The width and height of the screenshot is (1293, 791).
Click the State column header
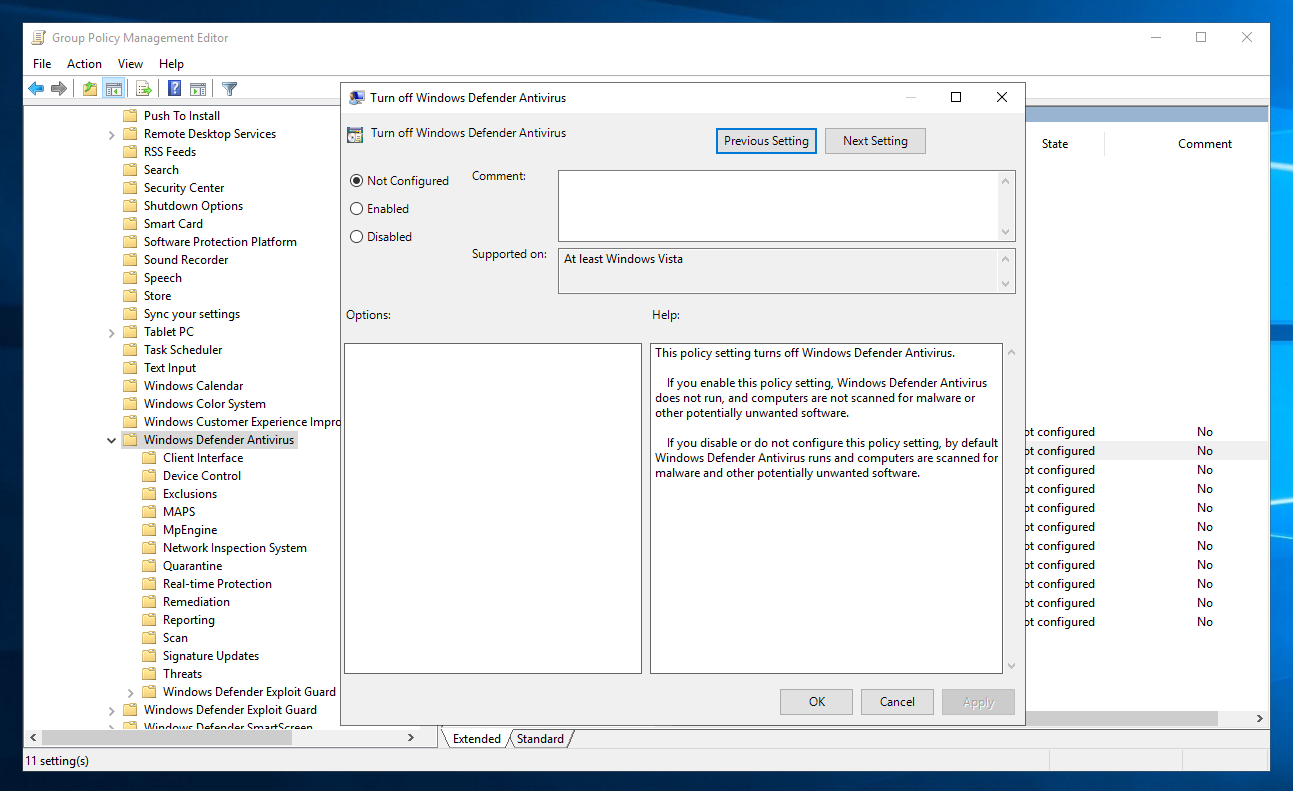pyautogui.click(x=1055, y=144)
